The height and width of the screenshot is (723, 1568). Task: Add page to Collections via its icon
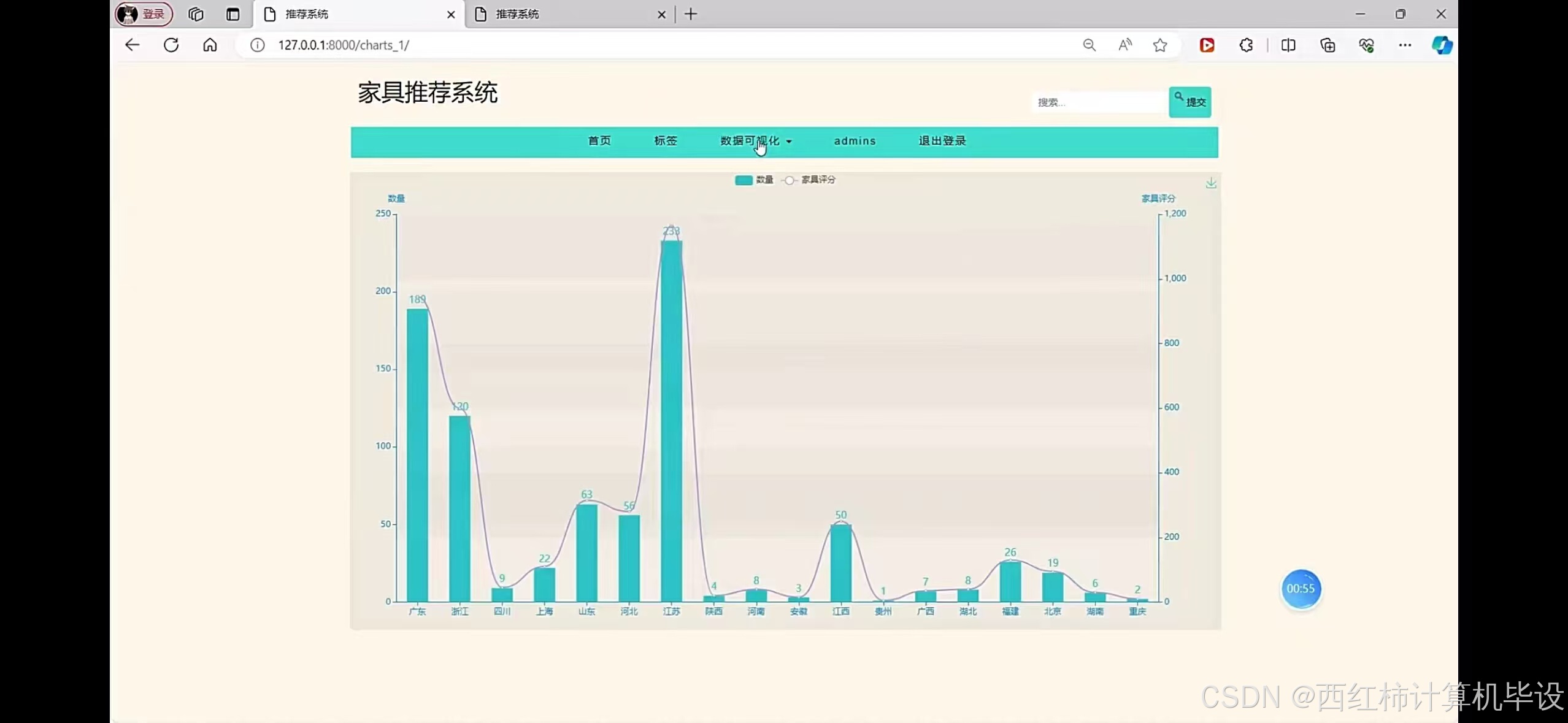(x=1328, y=45)
